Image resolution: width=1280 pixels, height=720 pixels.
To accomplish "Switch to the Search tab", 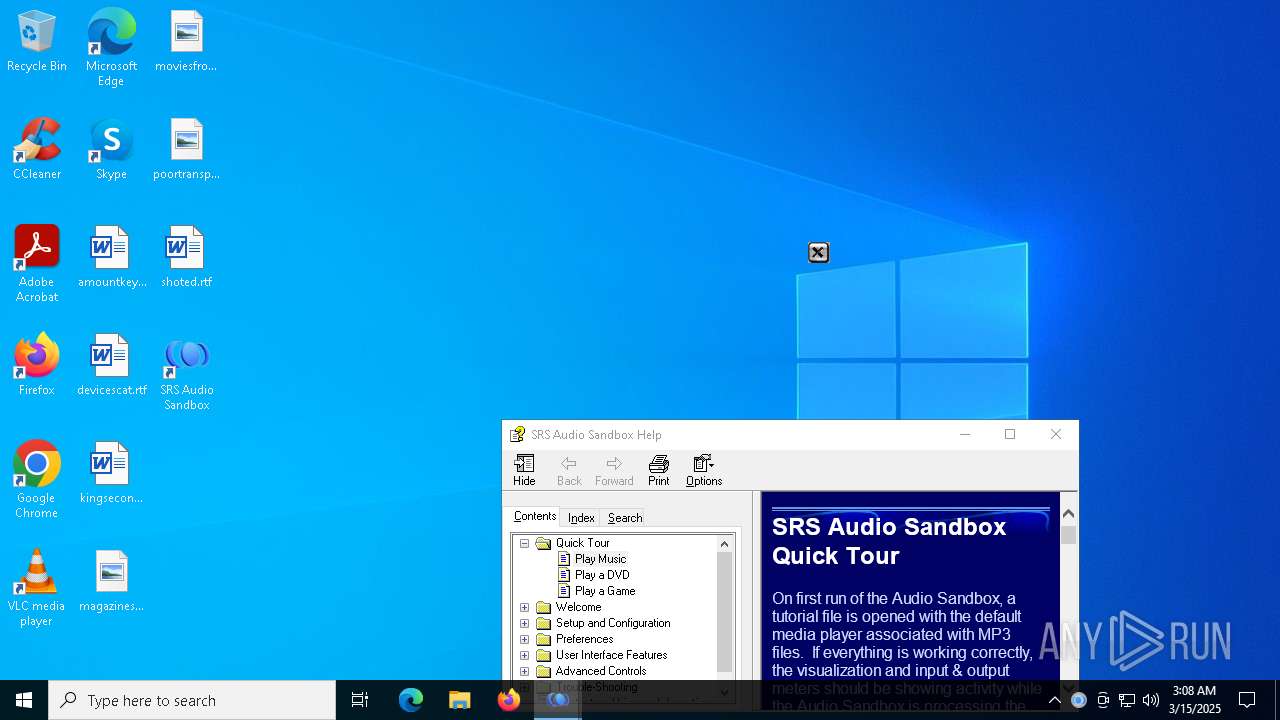I will (625, 518).
